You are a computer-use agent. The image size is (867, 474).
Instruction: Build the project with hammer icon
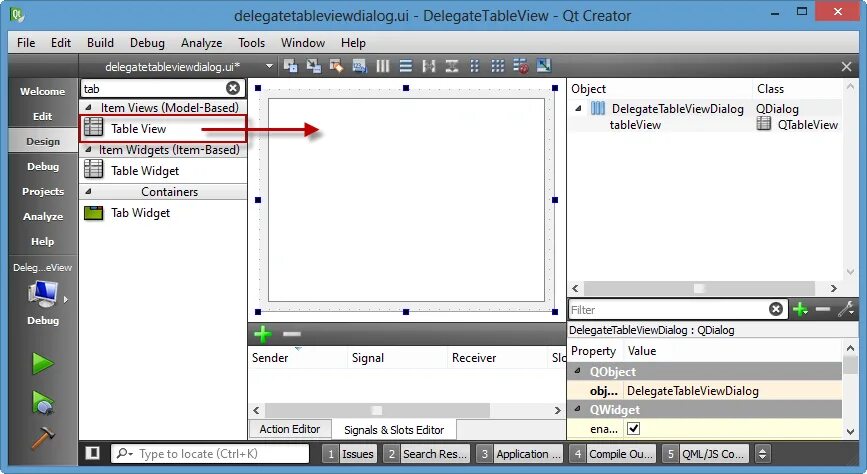(x=43, y=438)
